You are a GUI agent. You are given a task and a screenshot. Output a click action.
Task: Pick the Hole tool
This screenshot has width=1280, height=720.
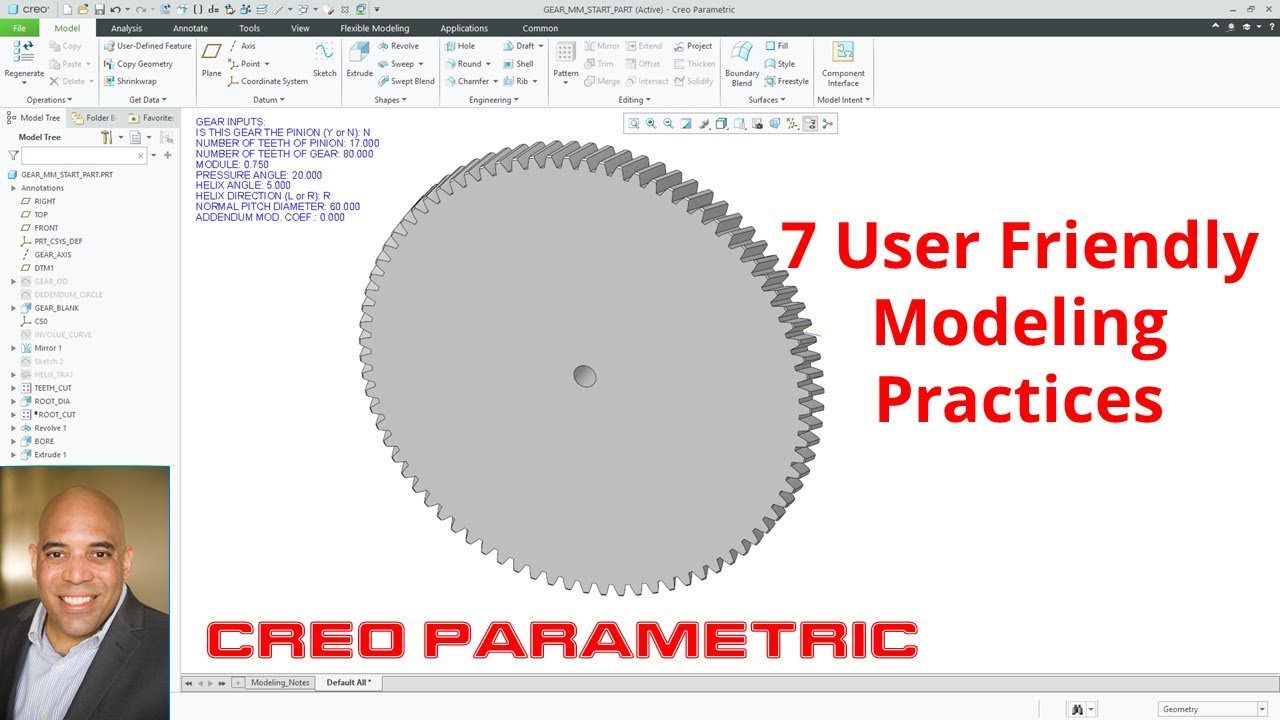(460, 46)
